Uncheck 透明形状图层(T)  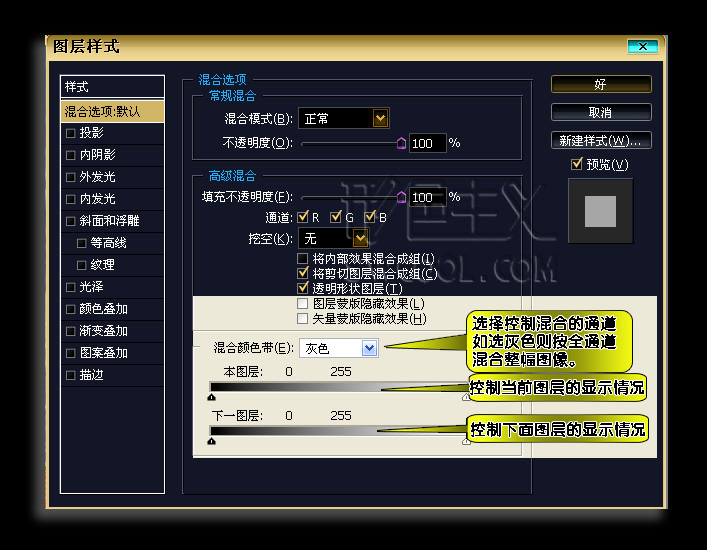click(x=303, y=288)
